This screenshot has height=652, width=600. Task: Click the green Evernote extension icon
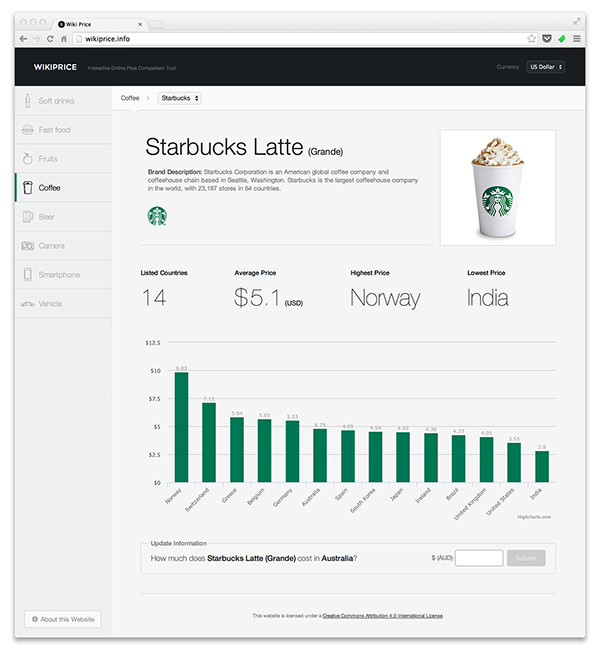(562, 39)
